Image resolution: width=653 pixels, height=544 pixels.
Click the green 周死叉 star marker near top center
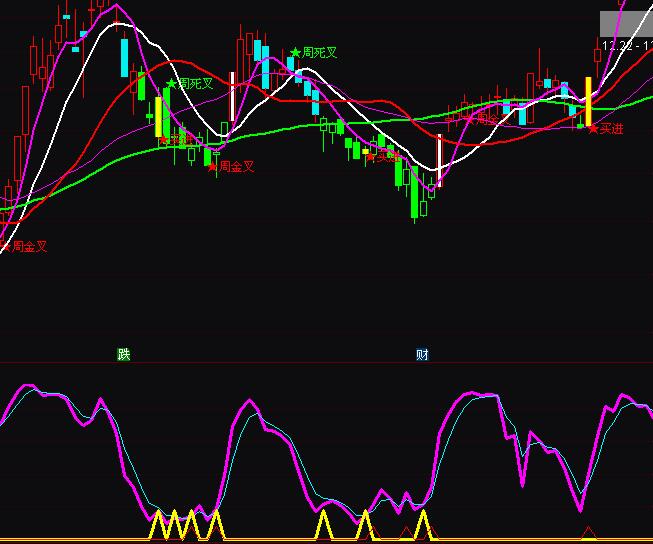(x=296, y=52)
